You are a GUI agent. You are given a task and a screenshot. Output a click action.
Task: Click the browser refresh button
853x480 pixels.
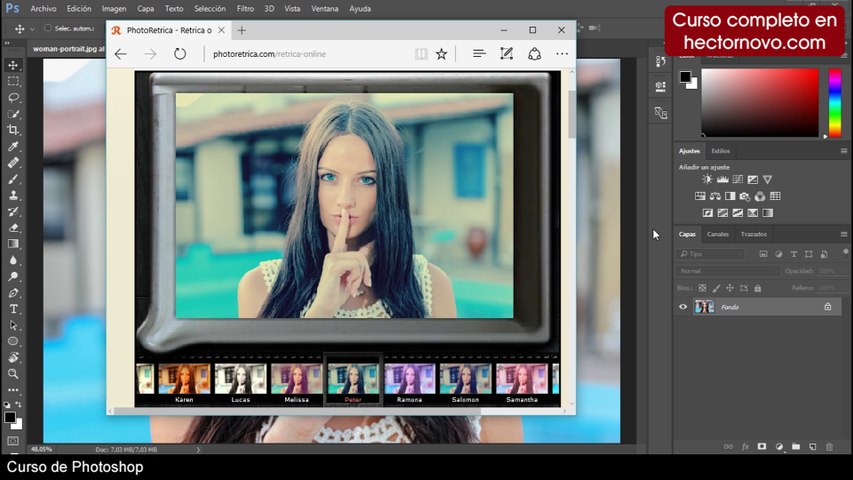(x=180, y=54)
